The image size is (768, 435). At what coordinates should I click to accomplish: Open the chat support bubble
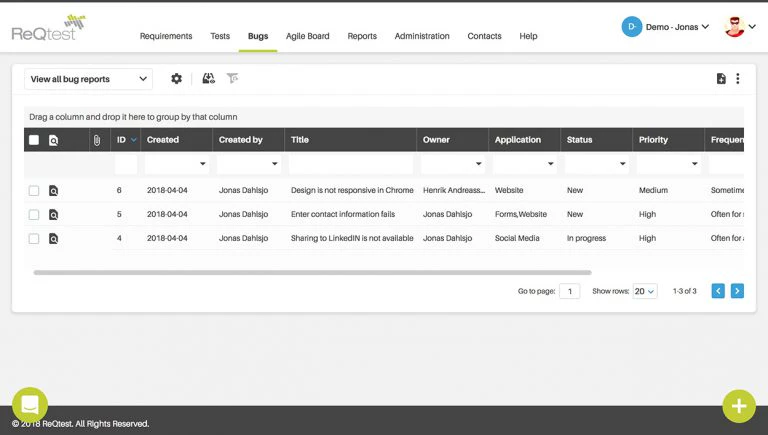[30, 405]
